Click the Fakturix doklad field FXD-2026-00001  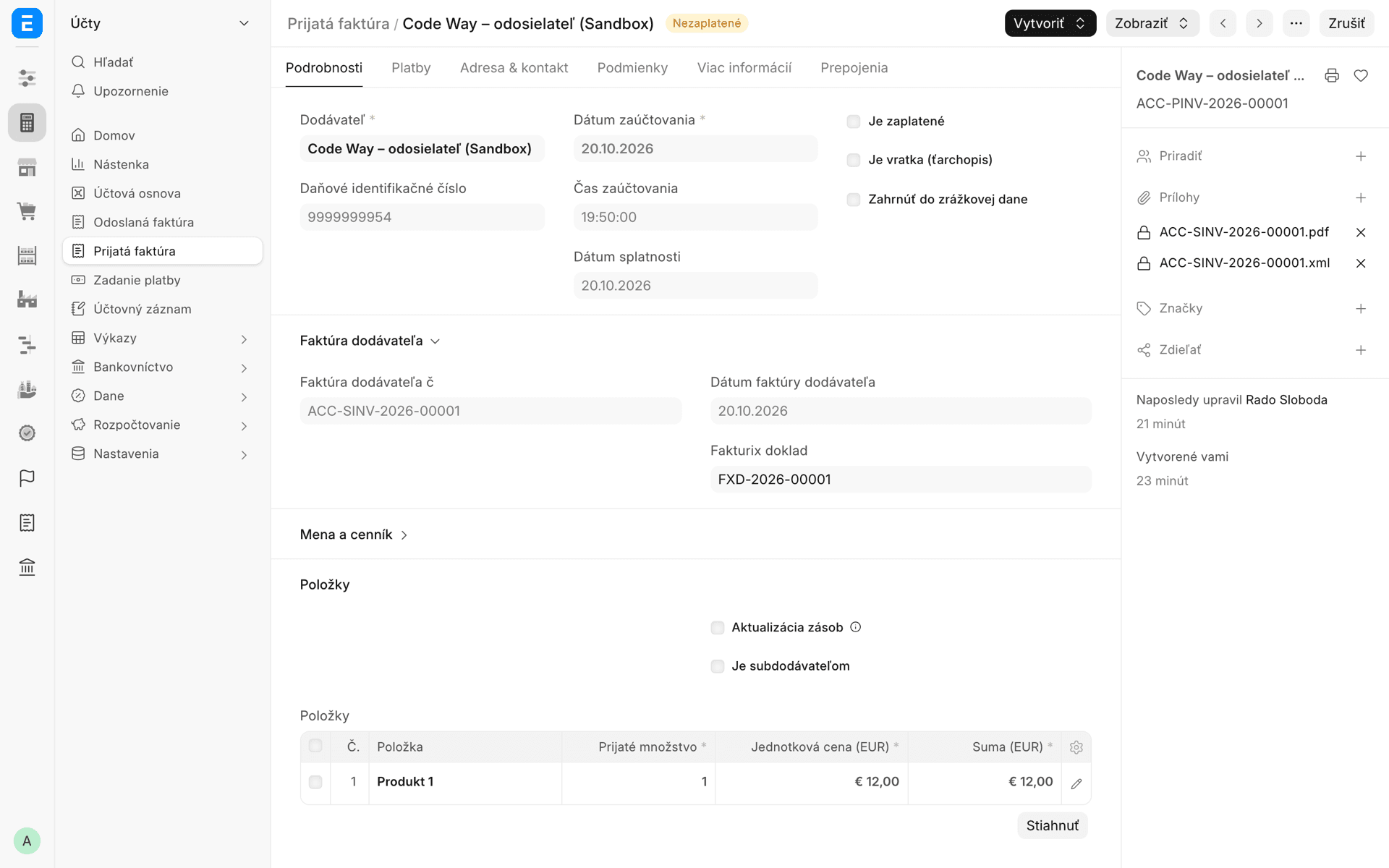[x=901, y=480]
